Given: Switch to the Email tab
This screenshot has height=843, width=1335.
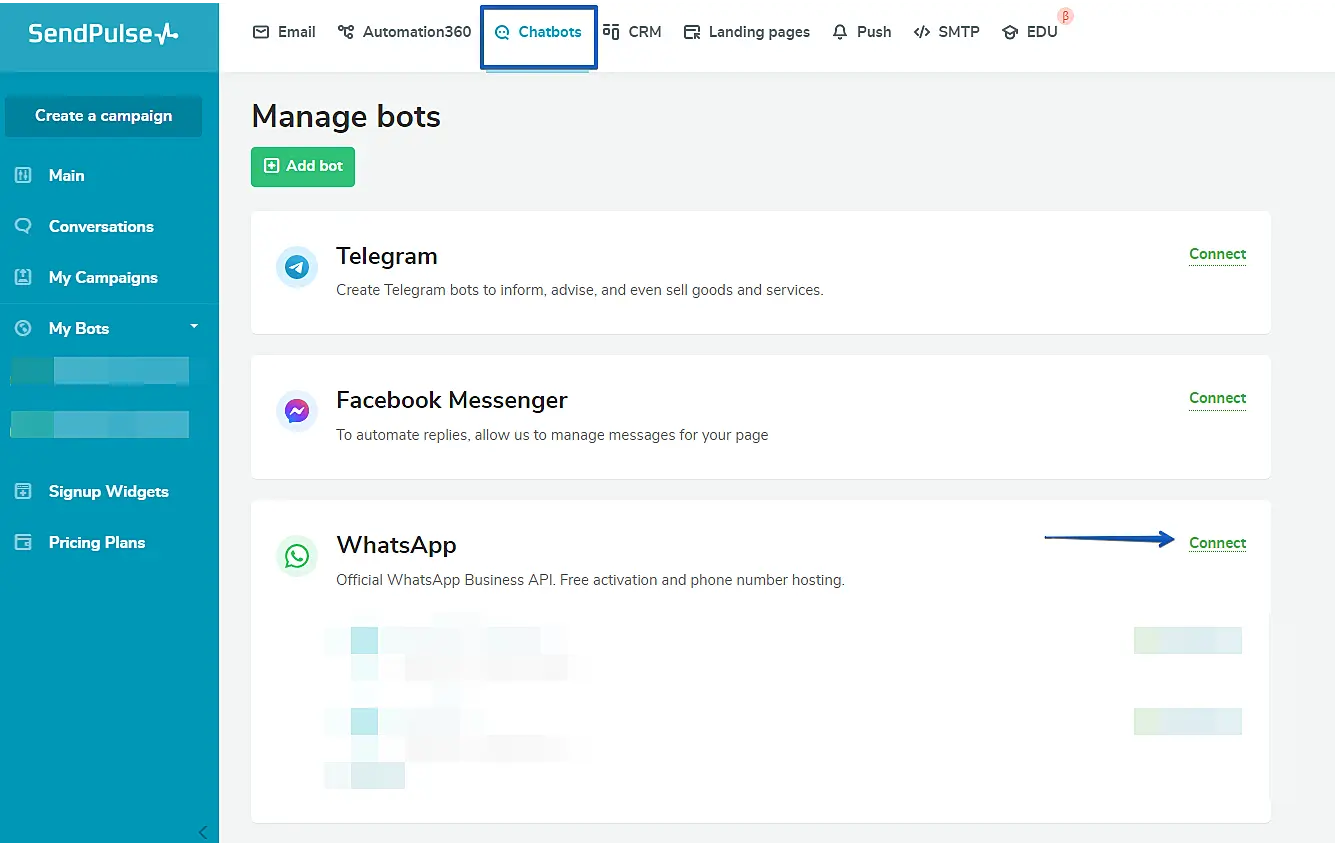Looking at the screenshot, I should point(284,32).
